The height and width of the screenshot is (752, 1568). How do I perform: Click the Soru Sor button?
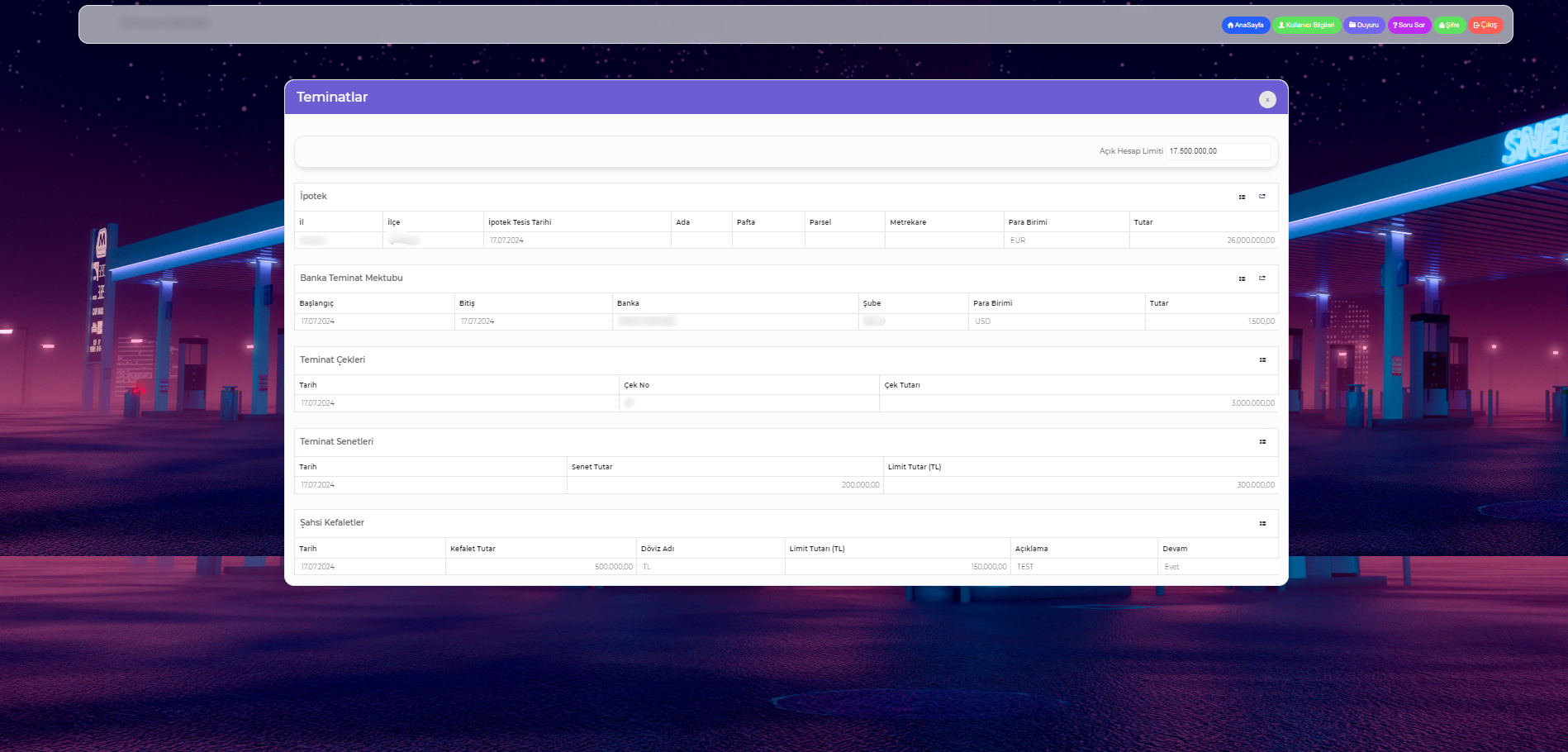click(1409, 26)
